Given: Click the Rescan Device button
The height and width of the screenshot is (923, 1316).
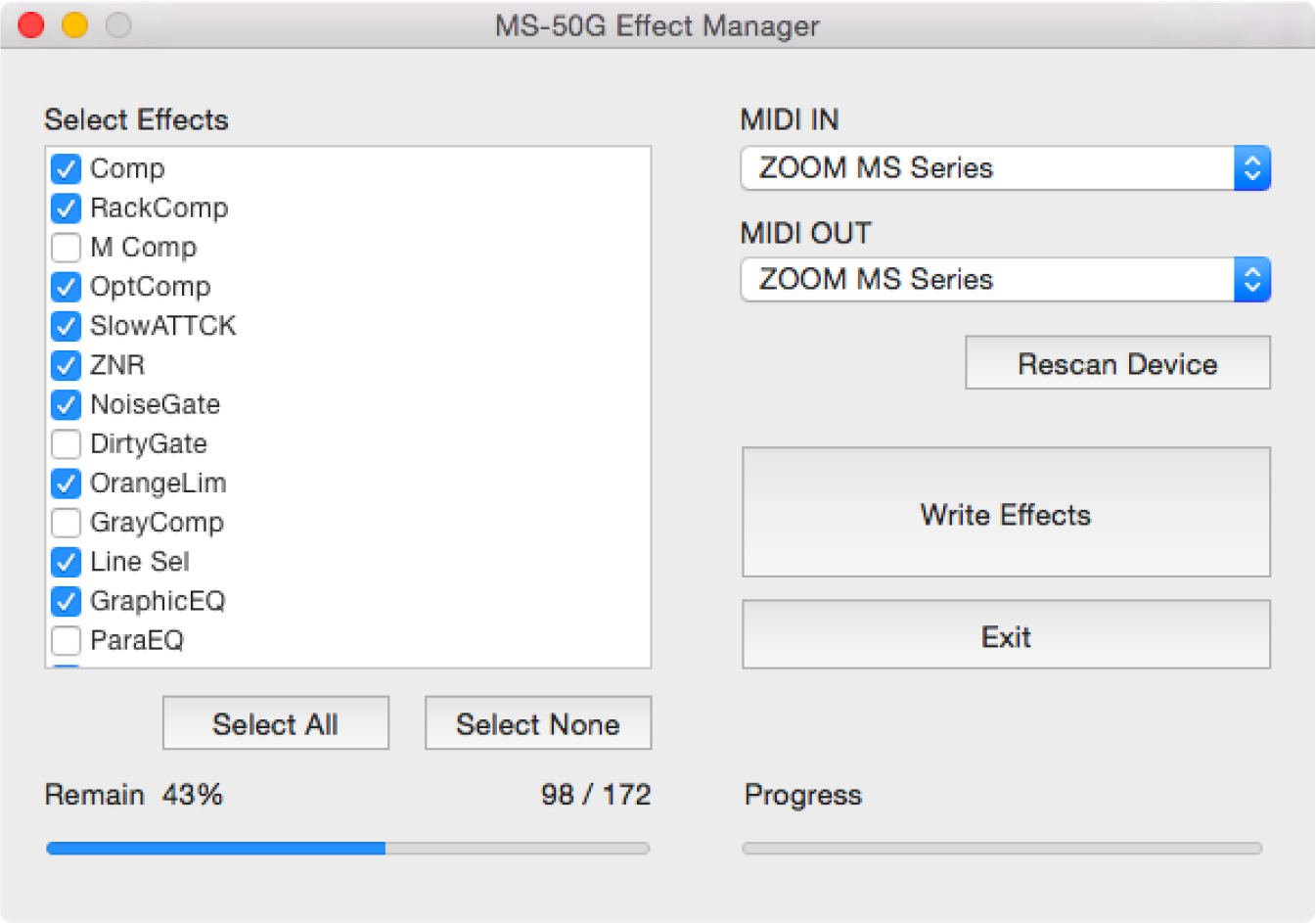Looking at the screenshot, I should (x=1116, y=363).
